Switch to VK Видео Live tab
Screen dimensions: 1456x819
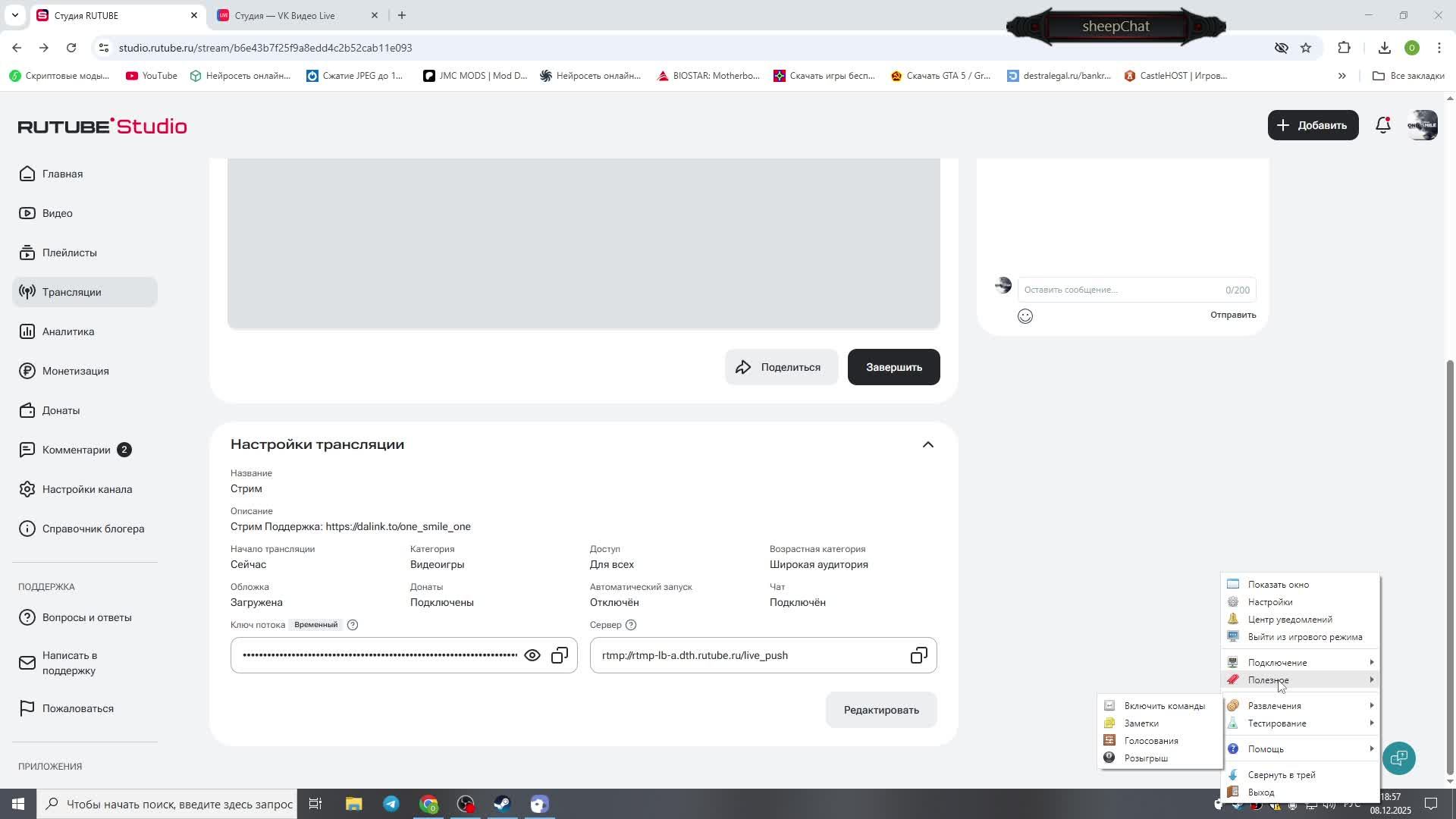(x=285, y=15)
